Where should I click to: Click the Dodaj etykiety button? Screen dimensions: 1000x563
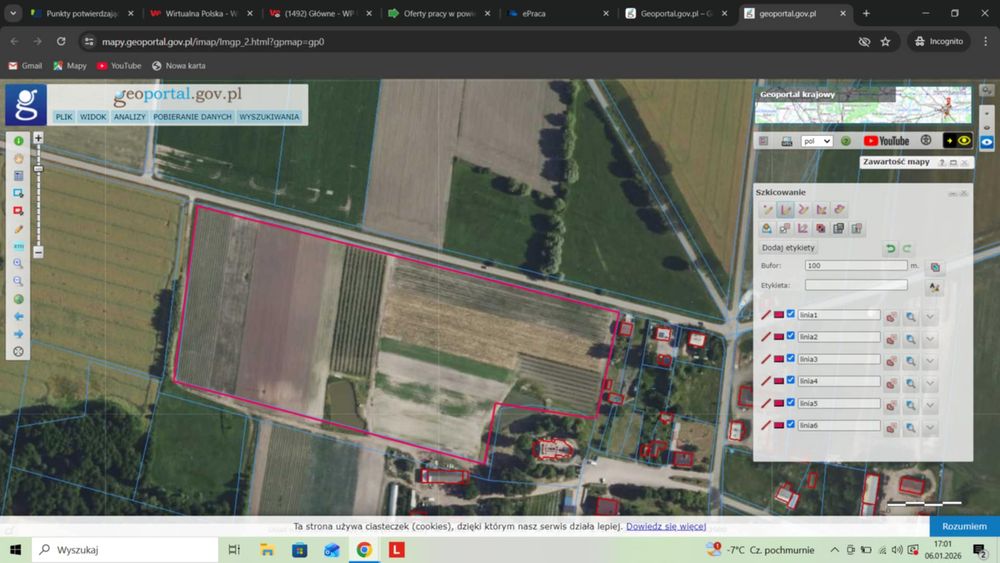point(788,247)
